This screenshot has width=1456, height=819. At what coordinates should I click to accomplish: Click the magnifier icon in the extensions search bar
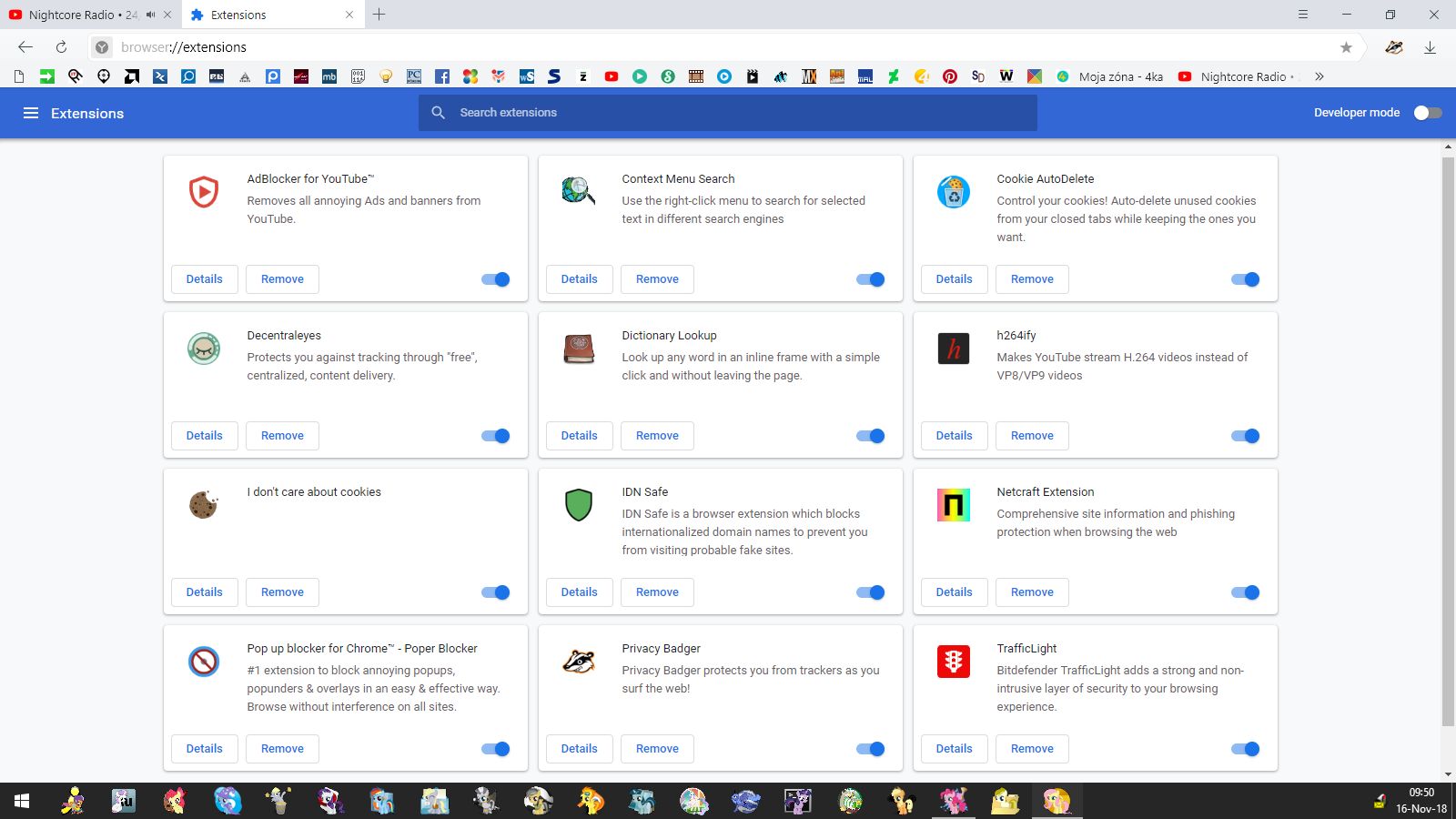(x=439, y=113)
